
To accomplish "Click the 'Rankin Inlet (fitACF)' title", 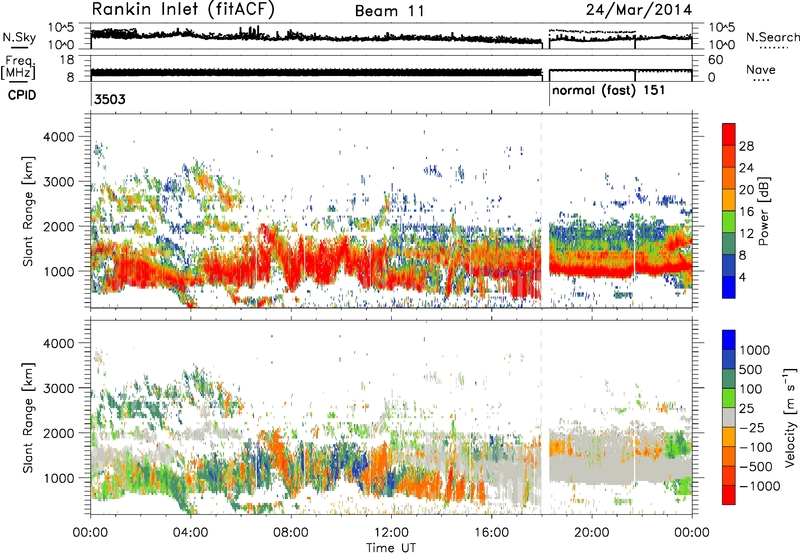I will pyautogui.click(x=183, y=10).
